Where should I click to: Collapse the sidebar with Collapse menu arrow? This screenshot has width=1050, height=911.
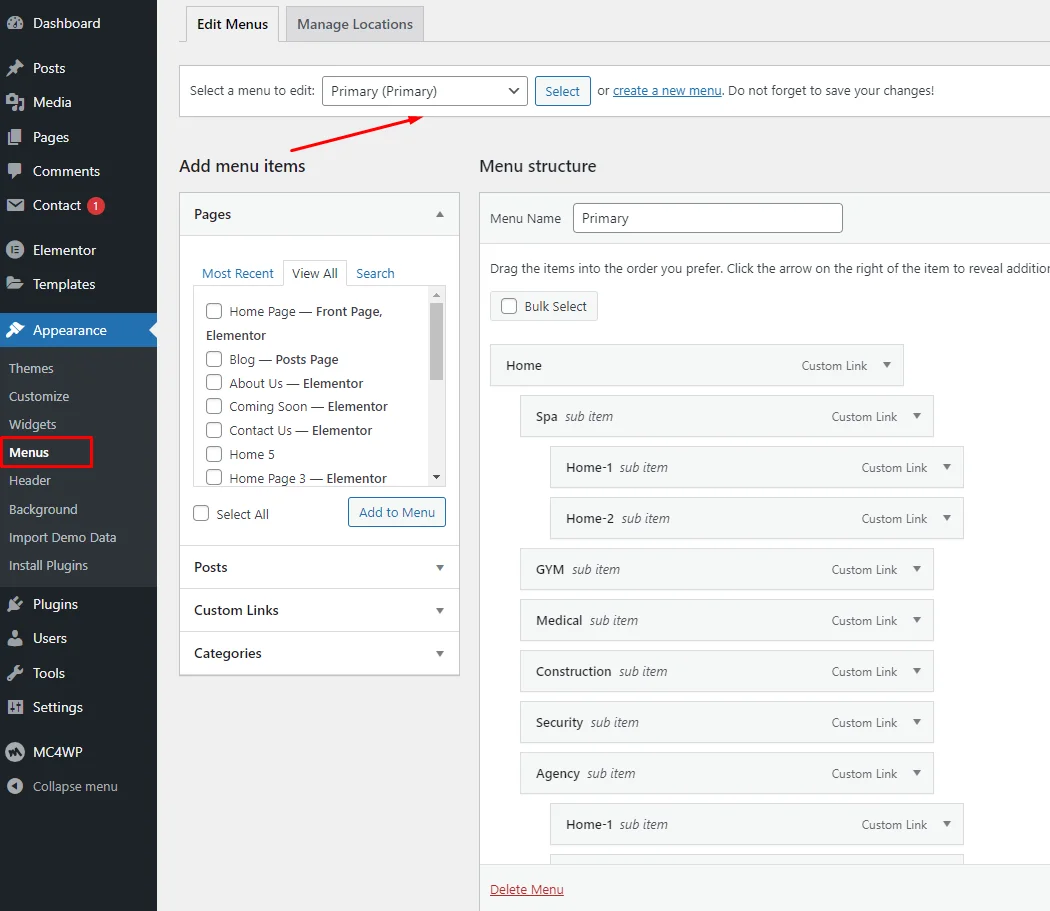(15, 786)
